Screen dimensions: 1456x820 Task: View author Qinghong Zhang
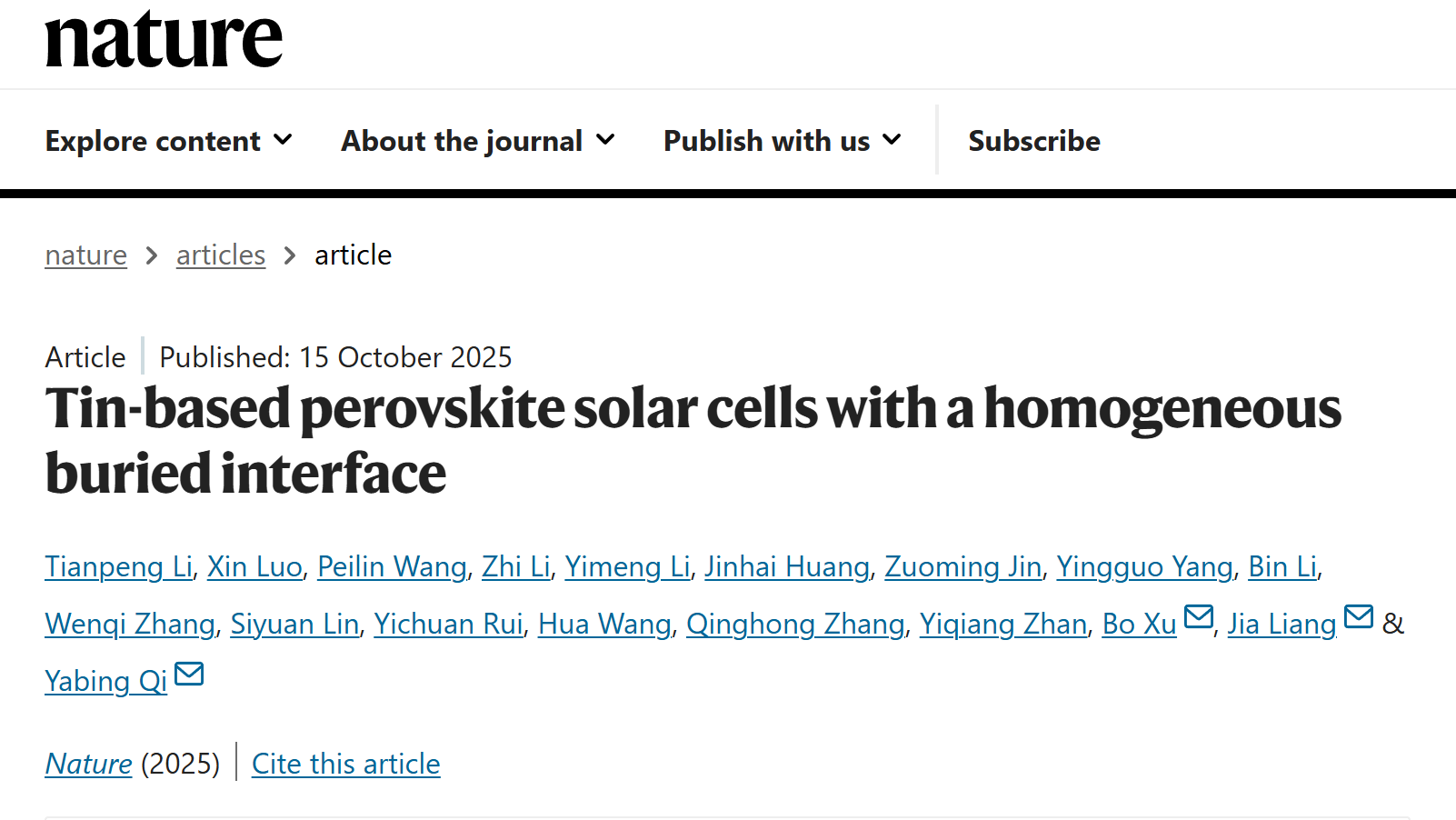[795, 624]
